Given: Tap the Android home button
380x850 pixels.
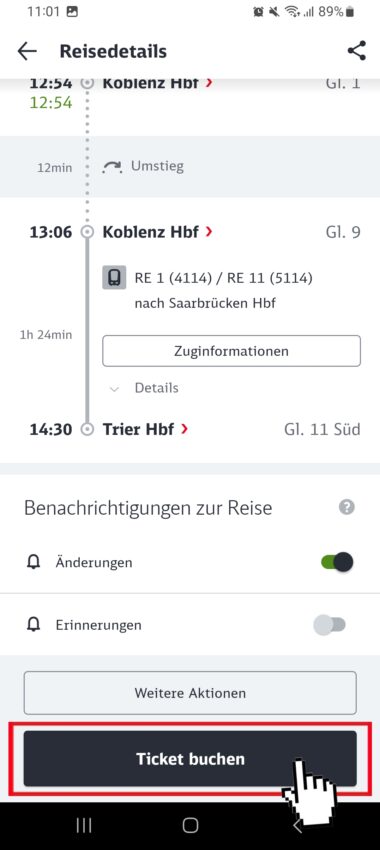Looking at the screenshot, I should pos(190,825).
